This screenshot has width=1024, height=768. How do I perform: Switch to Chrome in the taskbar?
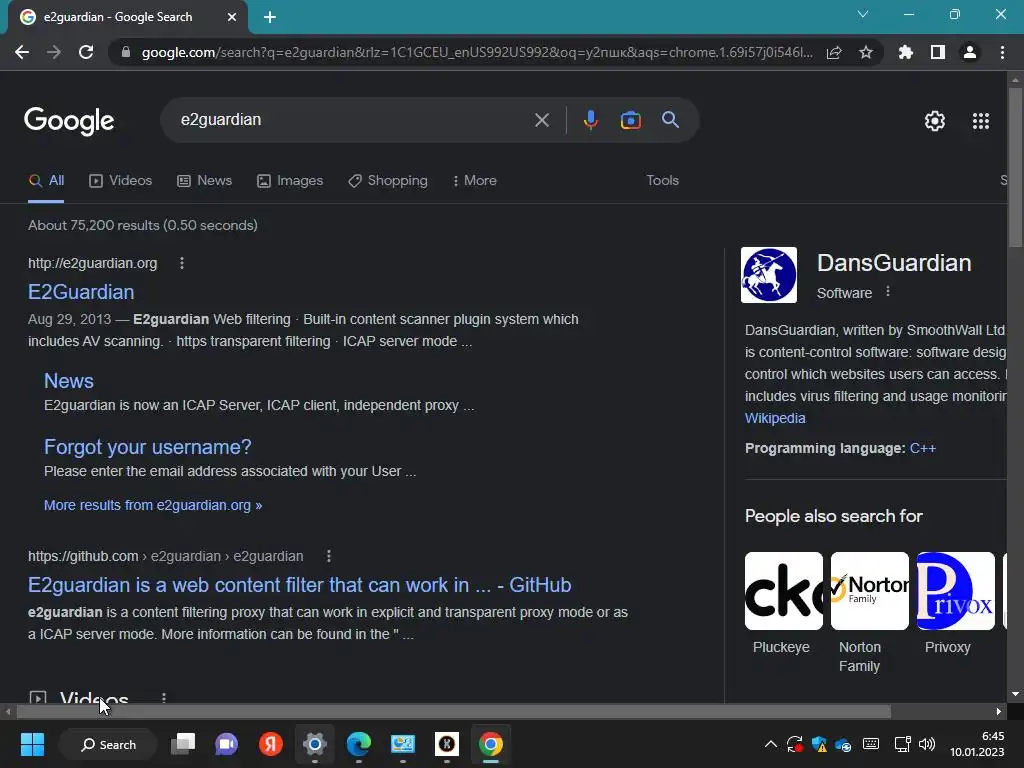pos(490,744)
